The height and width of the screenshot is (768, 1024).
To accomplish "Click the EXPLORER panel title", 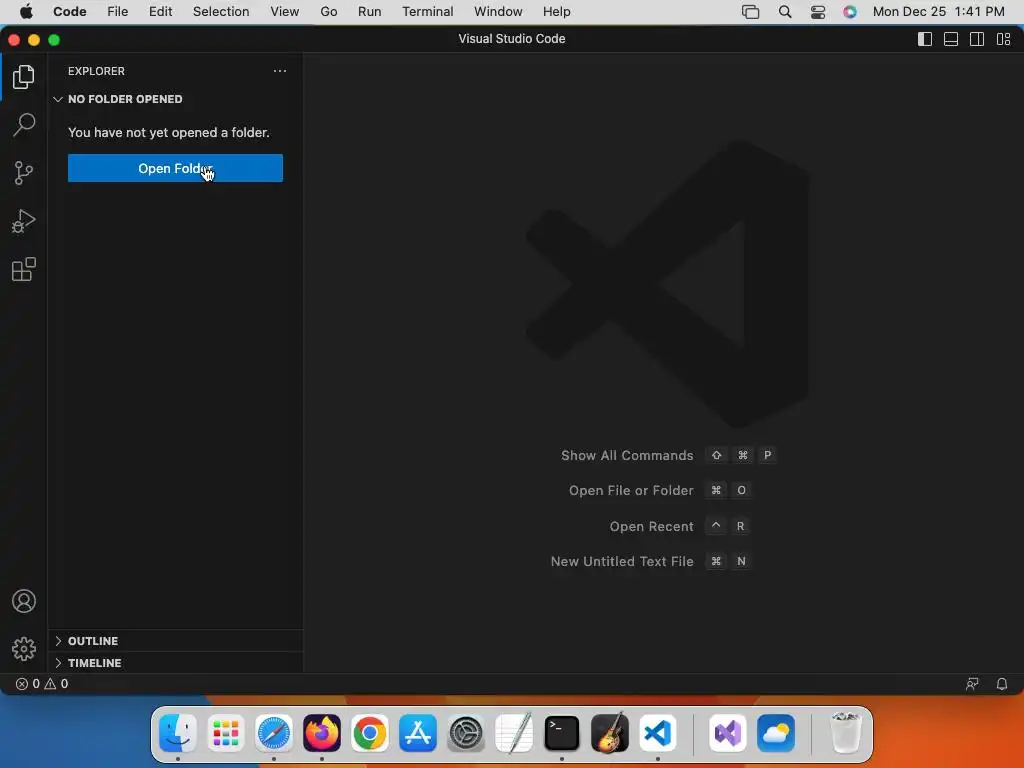I will pos(96,71).
